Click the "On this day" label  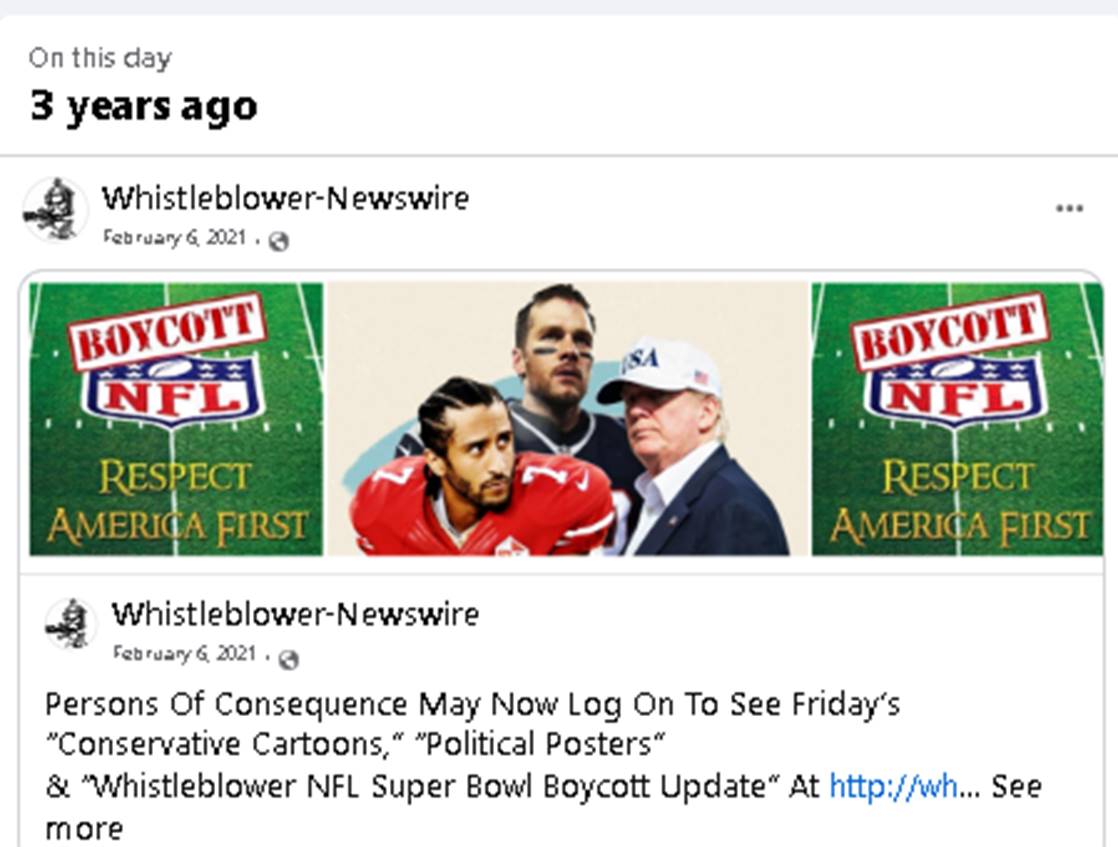point(100,58)
